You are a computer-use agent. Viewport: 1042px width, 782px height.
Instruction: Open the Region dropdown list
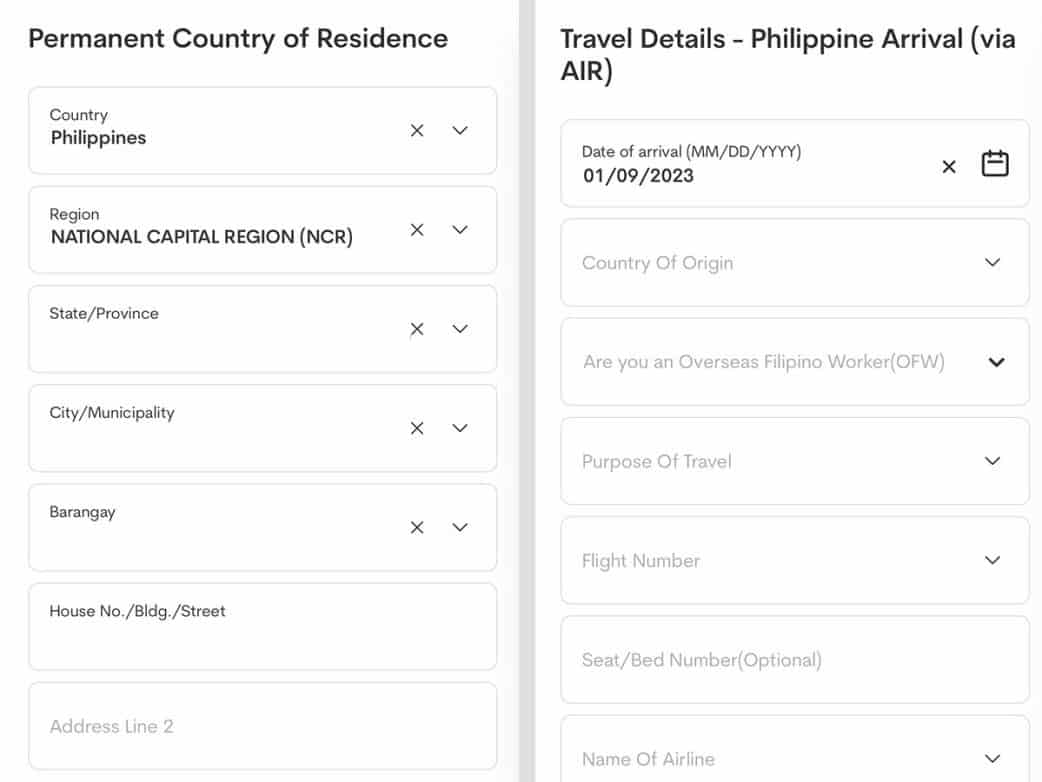(x=460, y=230)
